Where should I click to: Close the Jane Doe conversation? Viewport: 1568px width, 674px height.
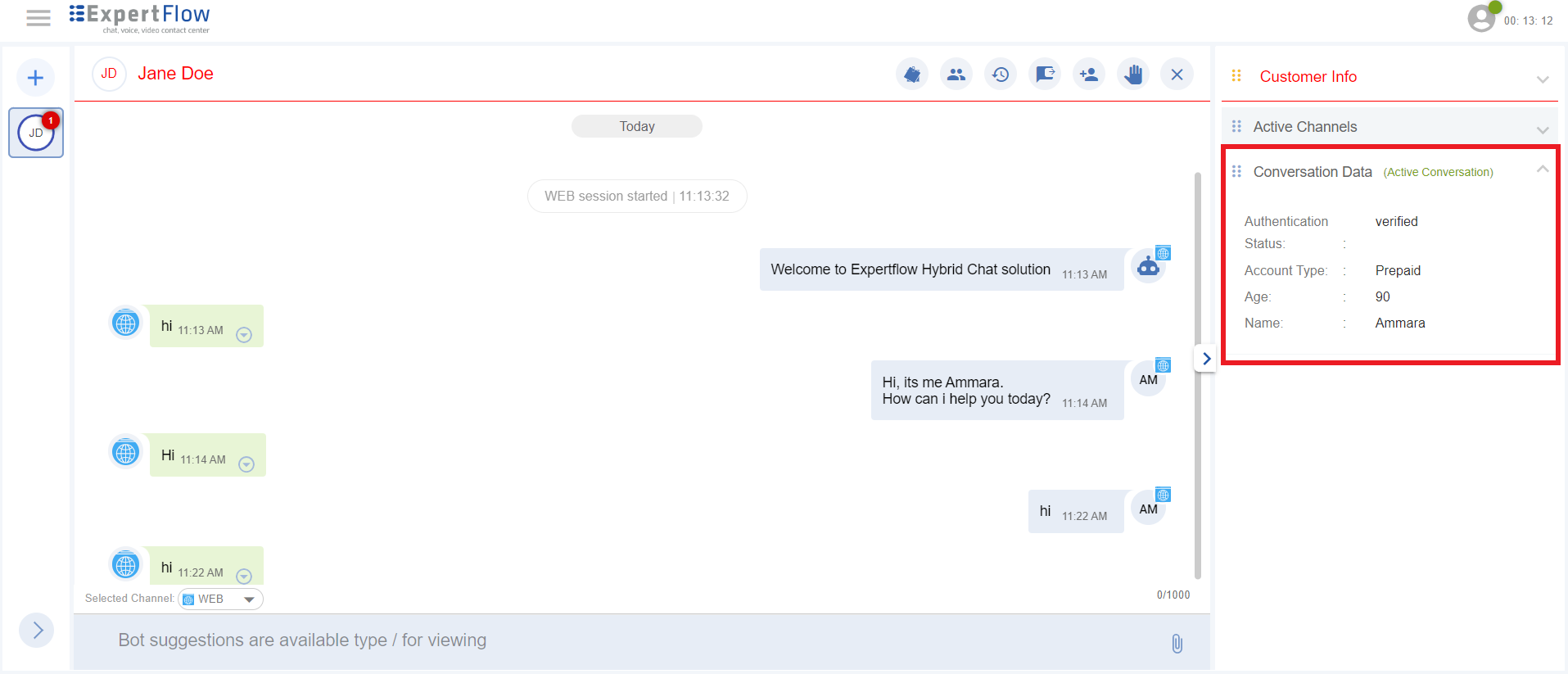pyautogui.click(x=1177, y=75)
